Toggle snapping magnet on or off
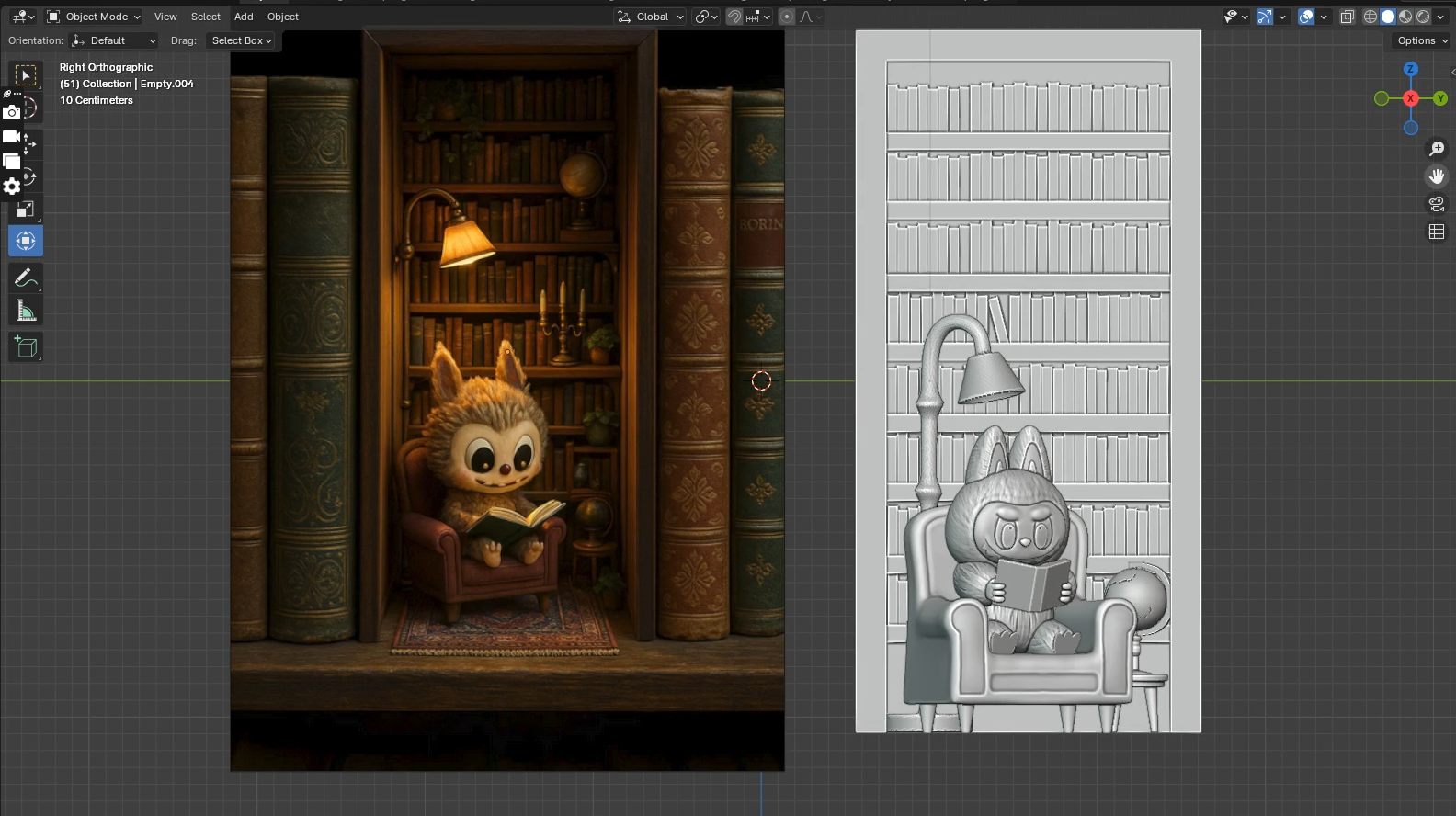Viewport: 1456px width, 816px height. tap(734, 17)
